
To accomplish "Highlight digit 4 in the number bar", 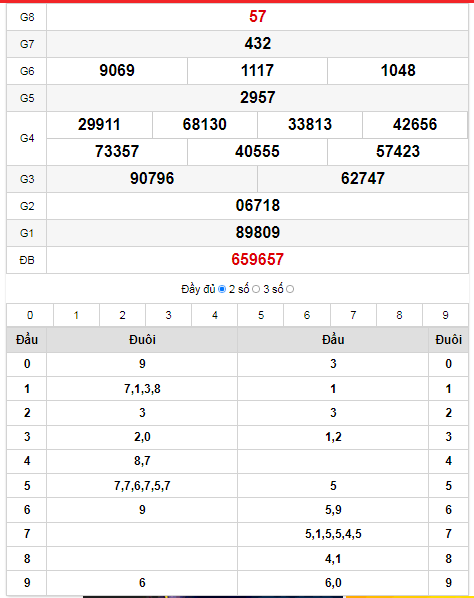I will pyautogui.click(x=215, y=315).
